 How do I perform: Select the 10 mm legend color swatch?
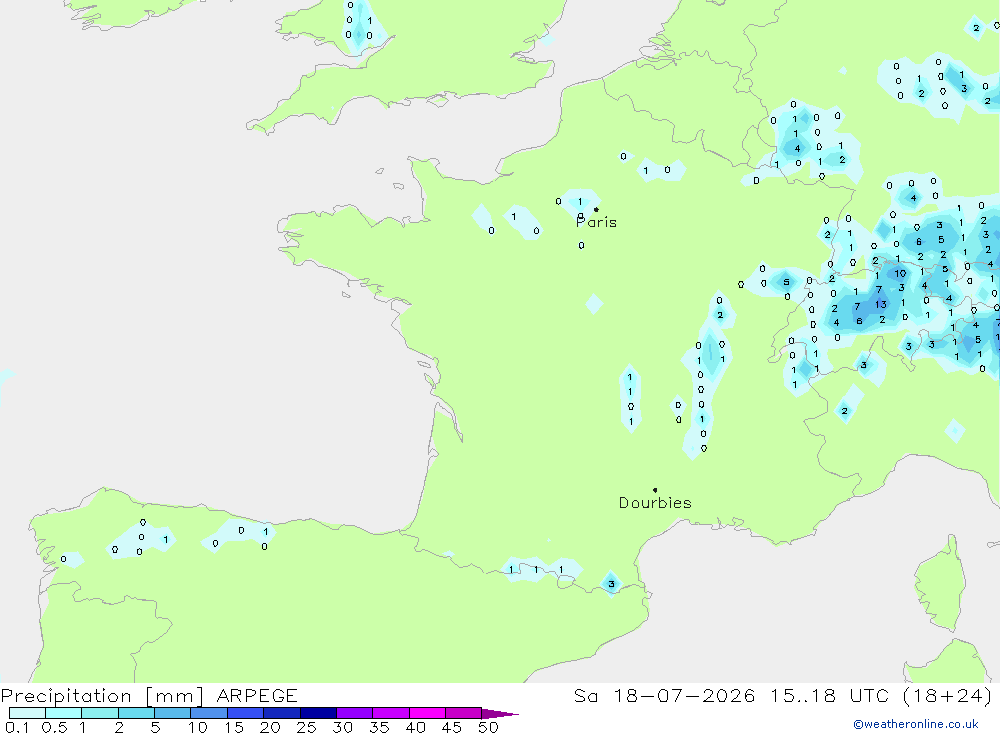point(209,713)
